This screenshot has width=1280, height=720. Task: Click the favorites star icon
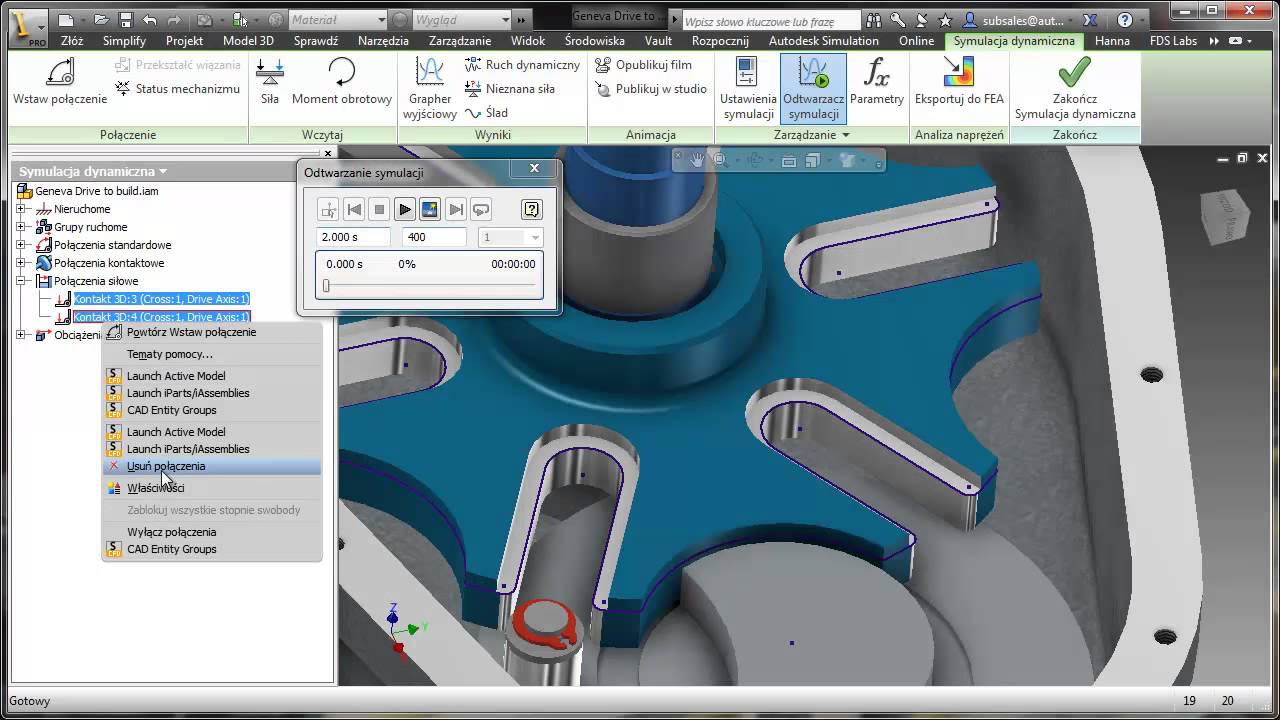coord(945,20)
